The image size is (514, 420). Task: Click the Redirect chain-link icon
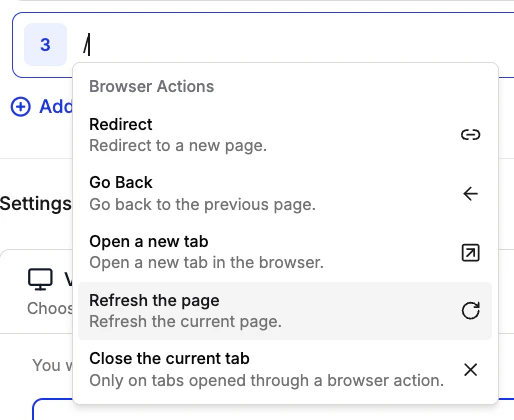[470, 135]
